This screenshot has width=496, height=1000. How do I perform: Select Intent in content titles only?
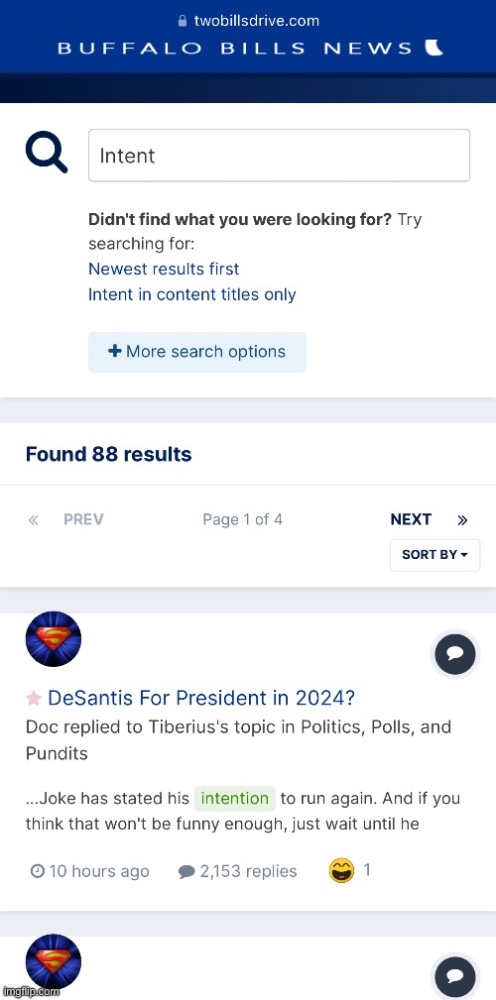click(192, 295)
